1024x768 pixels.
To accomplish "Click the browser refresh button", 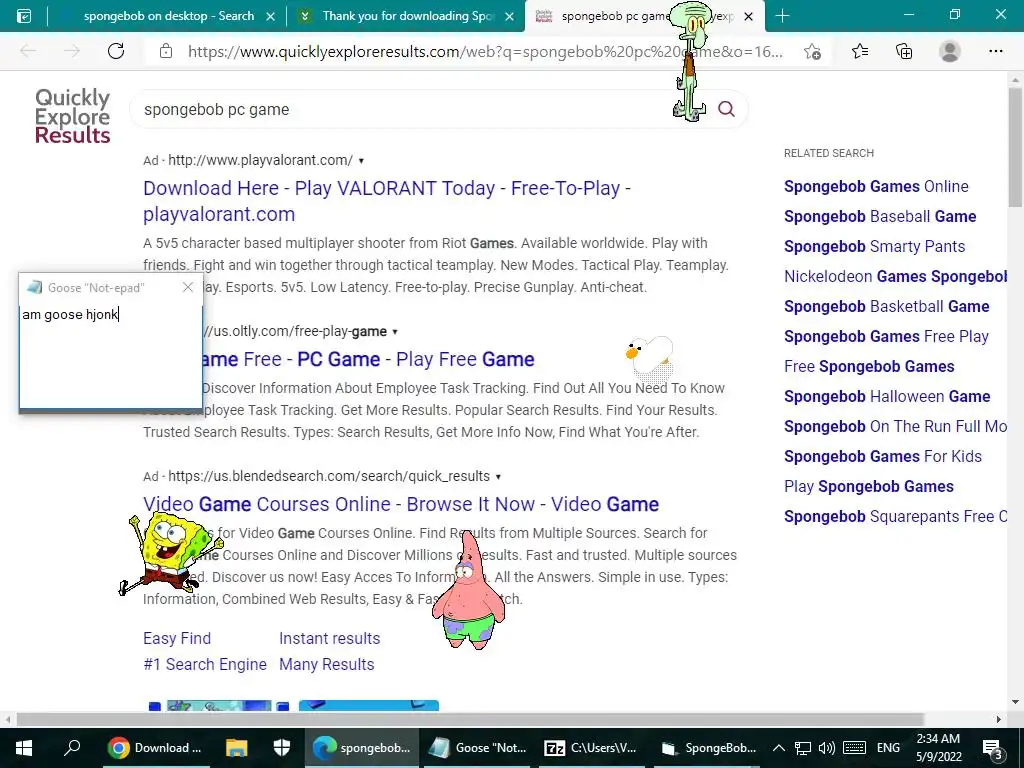I will pos(116,51).
